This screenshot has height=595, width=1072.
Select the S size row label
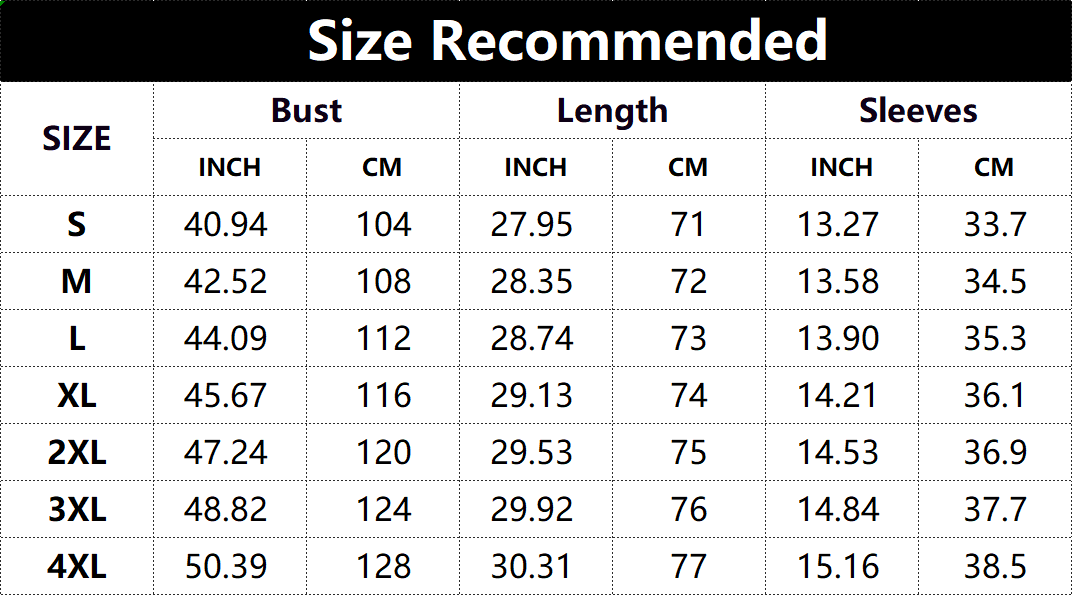(77, 225)
